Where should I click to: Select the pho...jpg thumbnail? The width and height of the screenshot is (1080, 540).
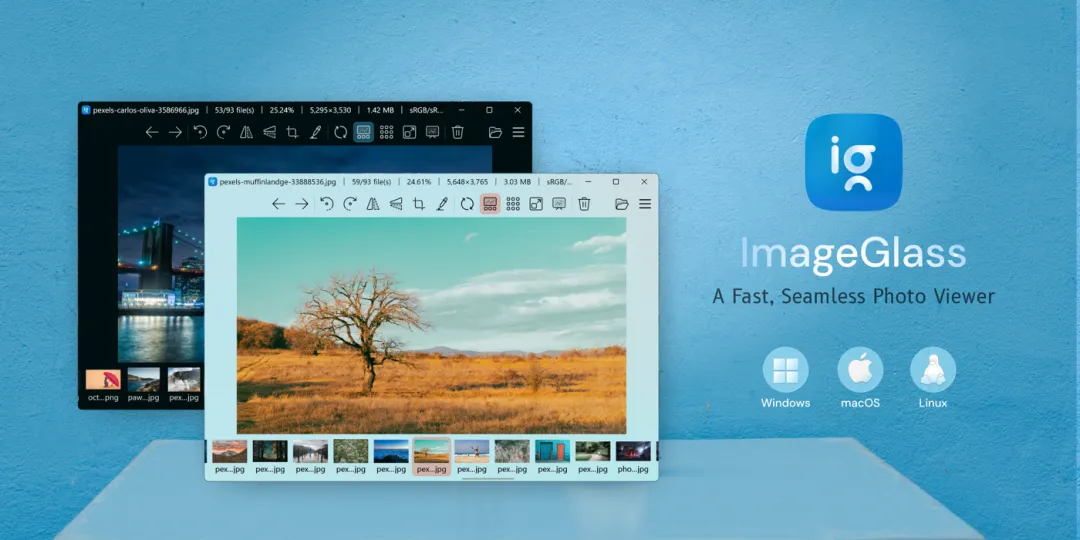click(634, 457)
